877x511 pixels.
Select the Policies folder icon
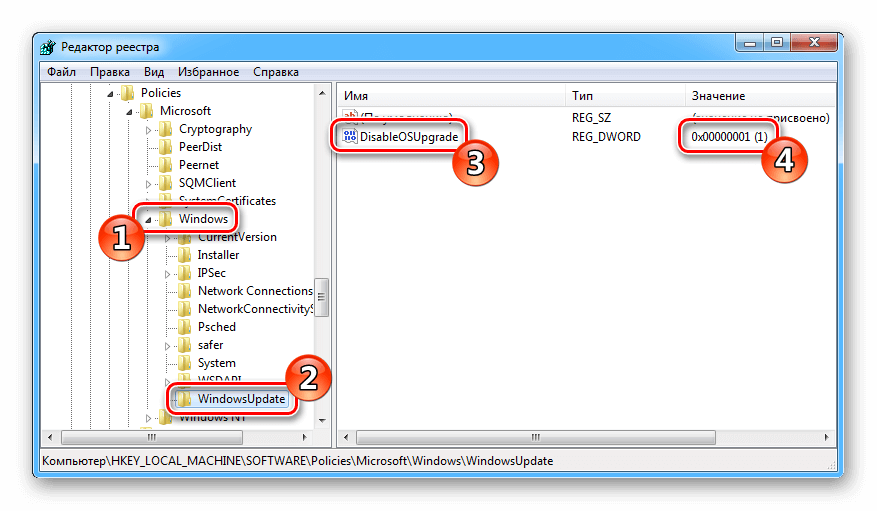tap(128, 93)
